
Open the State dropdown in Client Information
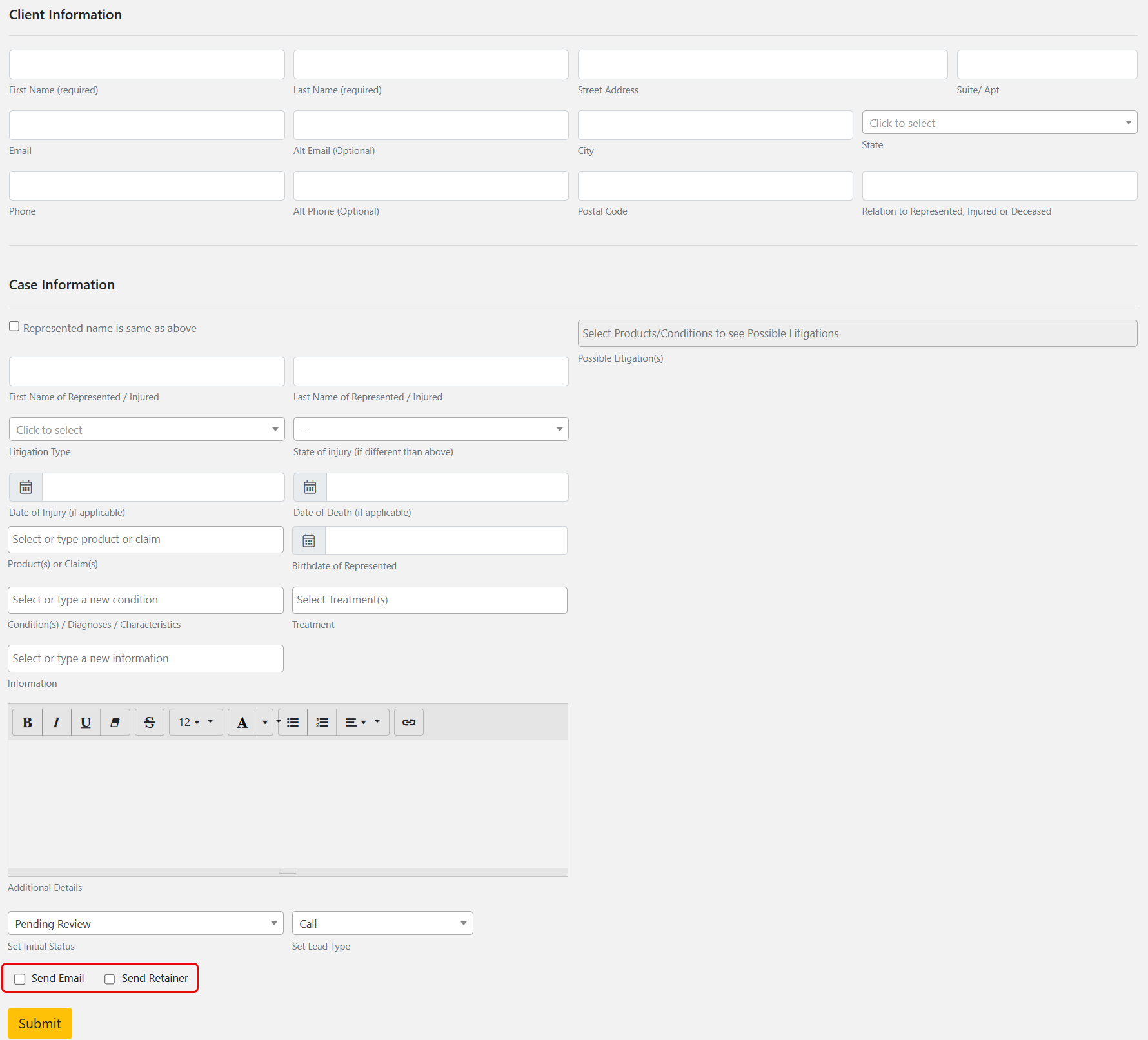click(999, 123)
